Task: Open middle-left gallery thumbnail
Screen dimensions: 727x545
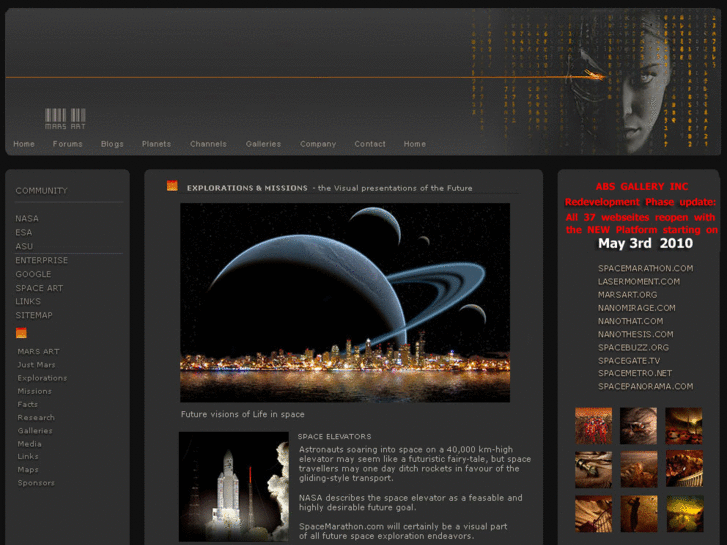Action: point(593,469)
